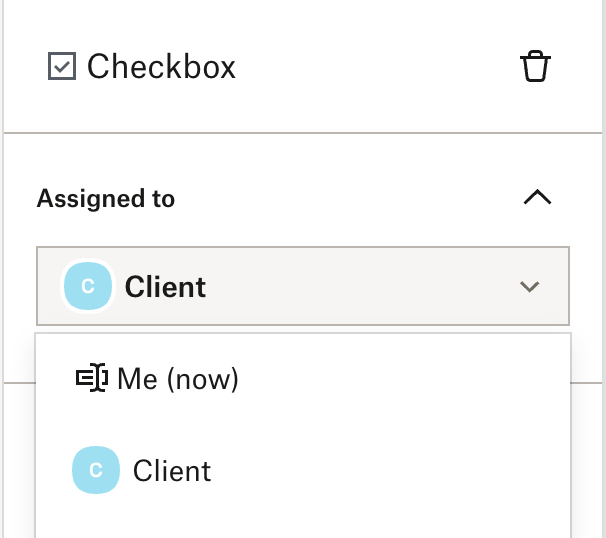Click the Assigned to section heading
The width and height of the screenshot is (606, 538).
pos(106,199)
